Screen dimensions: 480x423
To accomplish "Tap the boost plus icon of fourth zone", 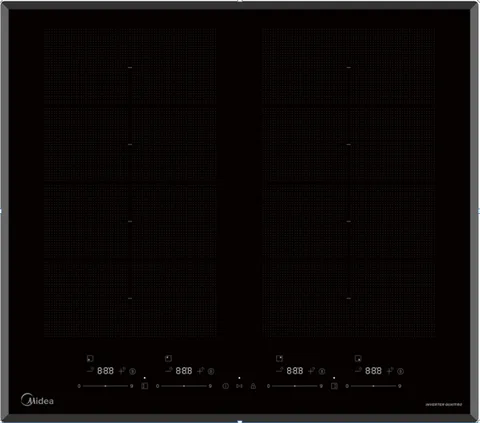I will click(x=390, y=370).
